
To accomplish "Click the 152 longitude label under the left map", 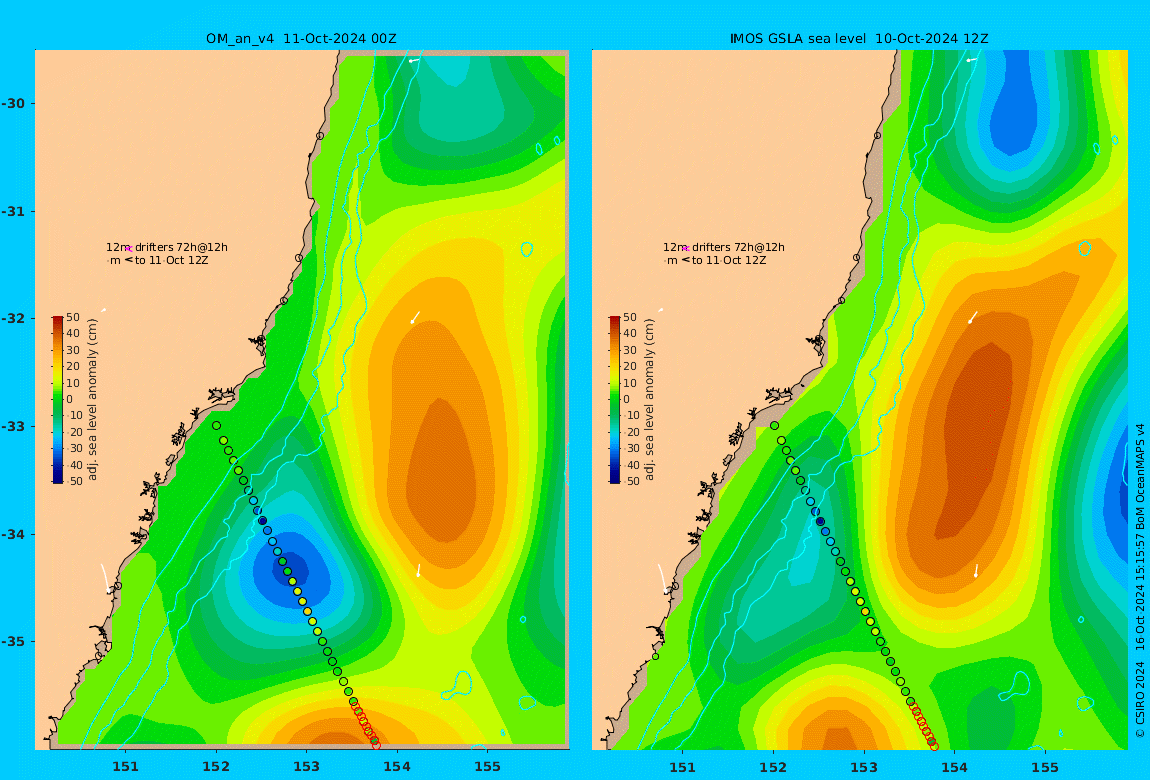I will pyautogui.click(x=216, y=767).
